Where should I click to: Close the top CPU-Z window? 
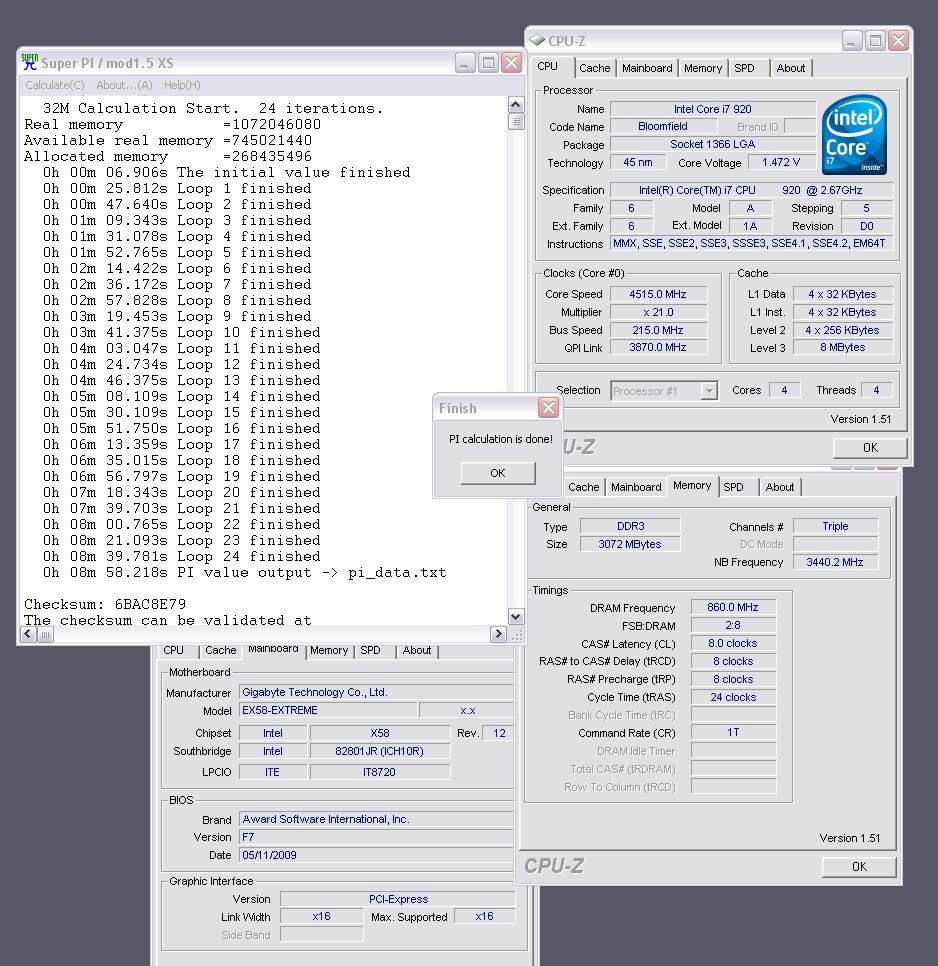898,41
